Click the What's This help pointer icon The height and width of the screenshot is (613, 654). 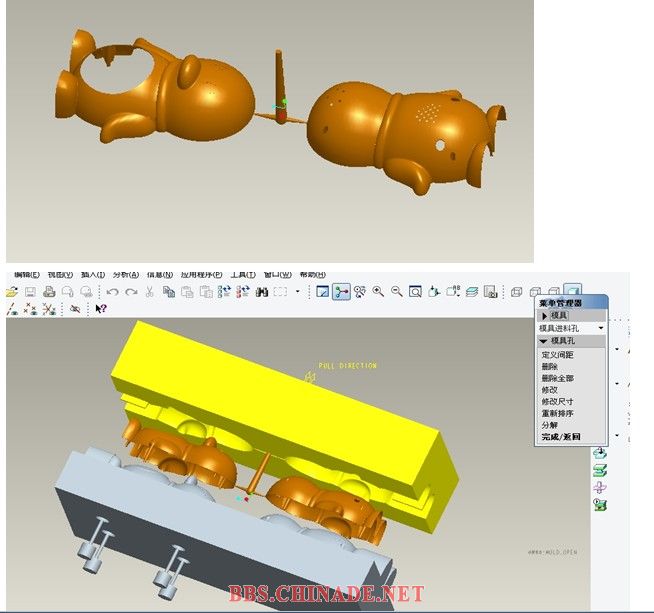[x=101, y=310]
